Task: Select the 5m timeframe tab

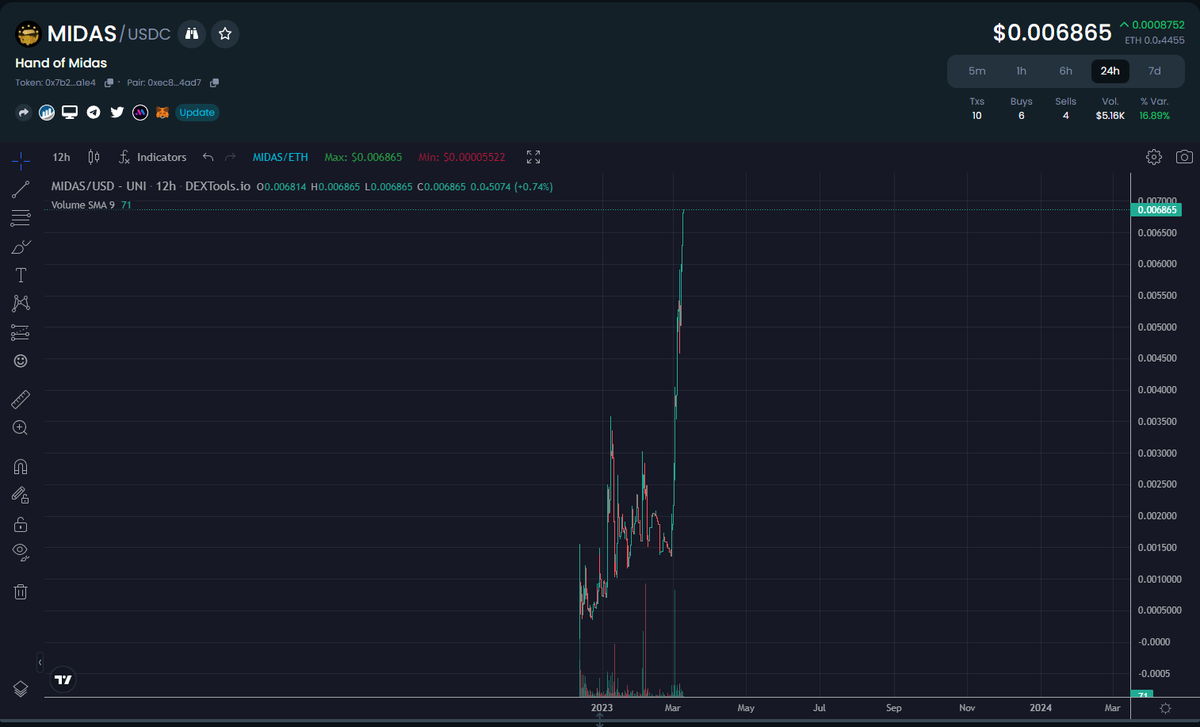Action: pyautogui.click(x=976, y=71)
